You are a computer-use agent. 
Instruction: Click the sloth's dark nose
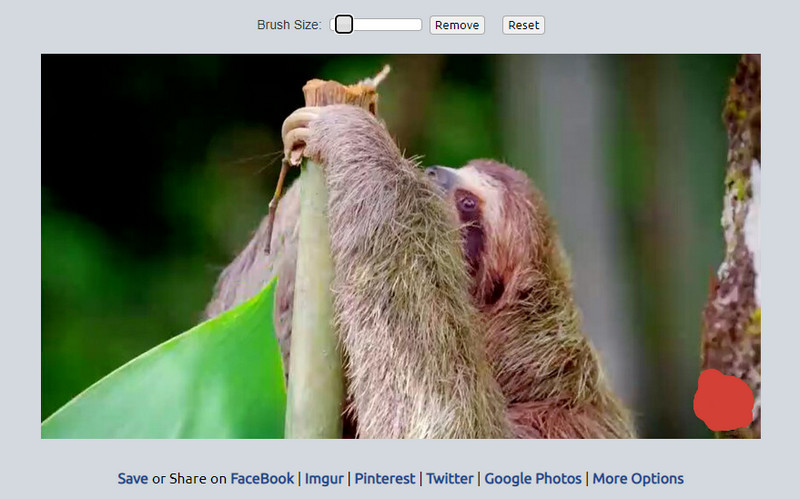coord(439,176)
